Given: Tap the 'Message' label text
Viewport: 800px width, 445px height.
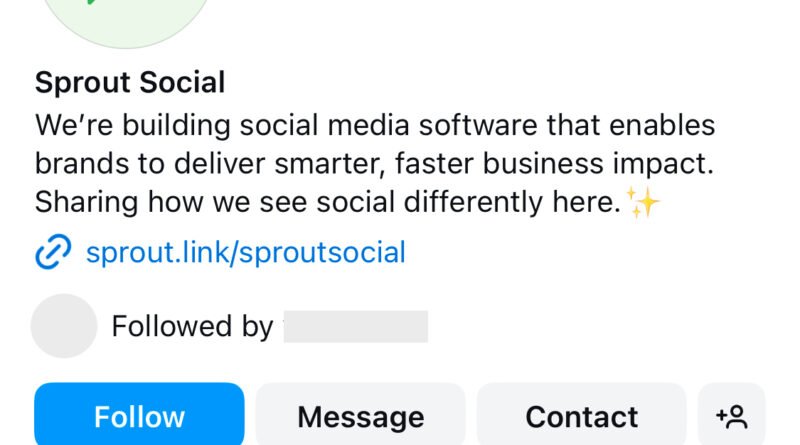Looking at the screenshot, I should (x=360, y=416).
